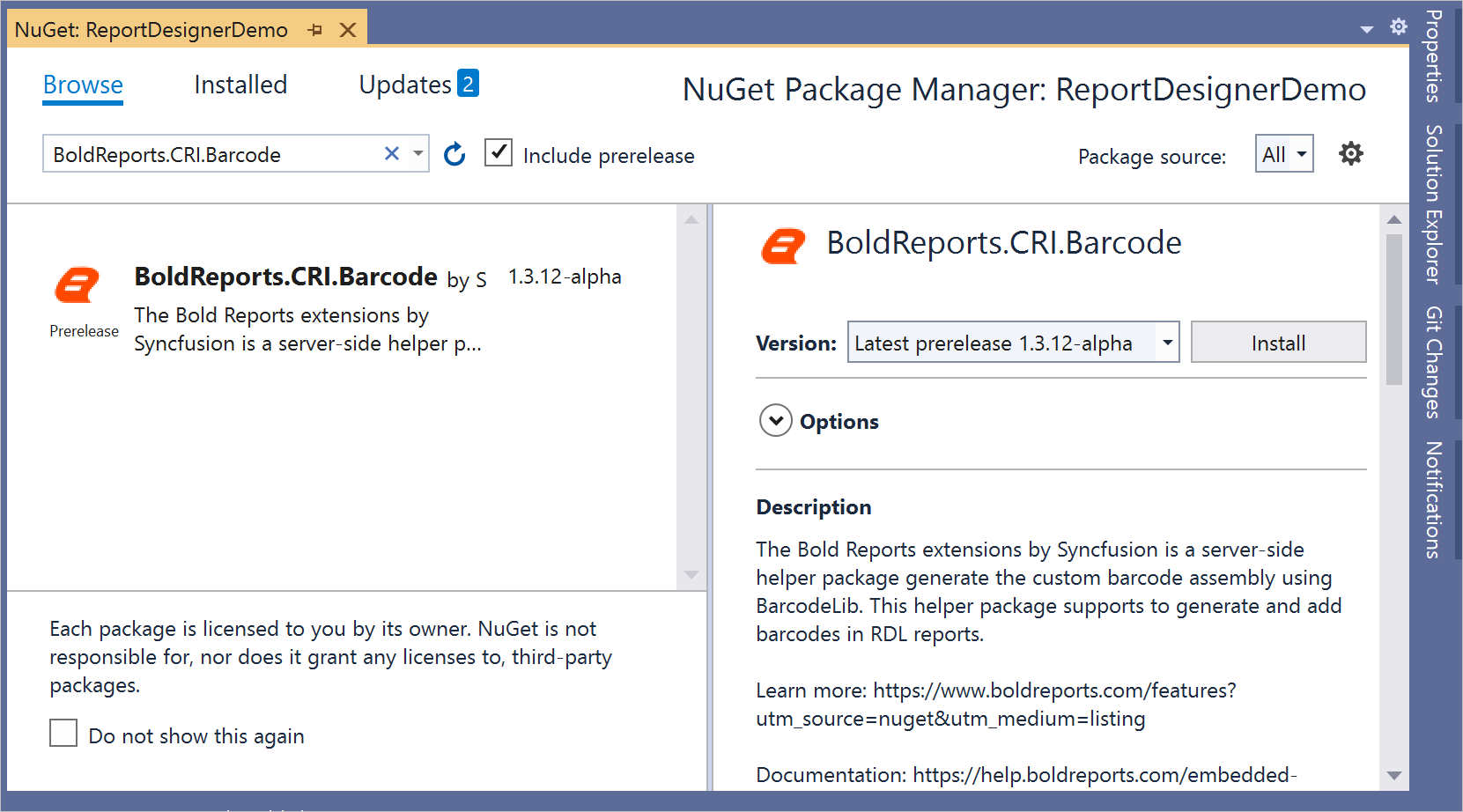The height and width of the screenshot is (812, 1463).
Task: Switch to the Updates tab
Action: 405,85
